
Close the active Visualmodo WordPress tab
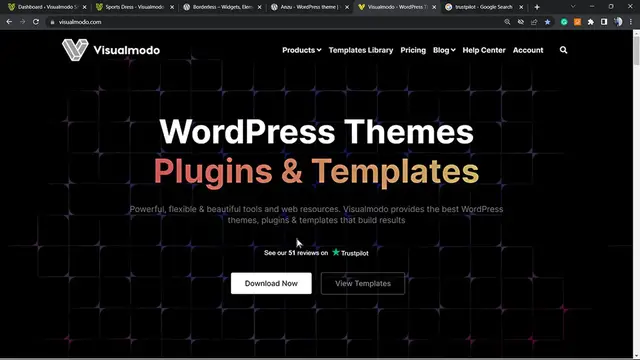pyautogui.click(x=434, y=7)
